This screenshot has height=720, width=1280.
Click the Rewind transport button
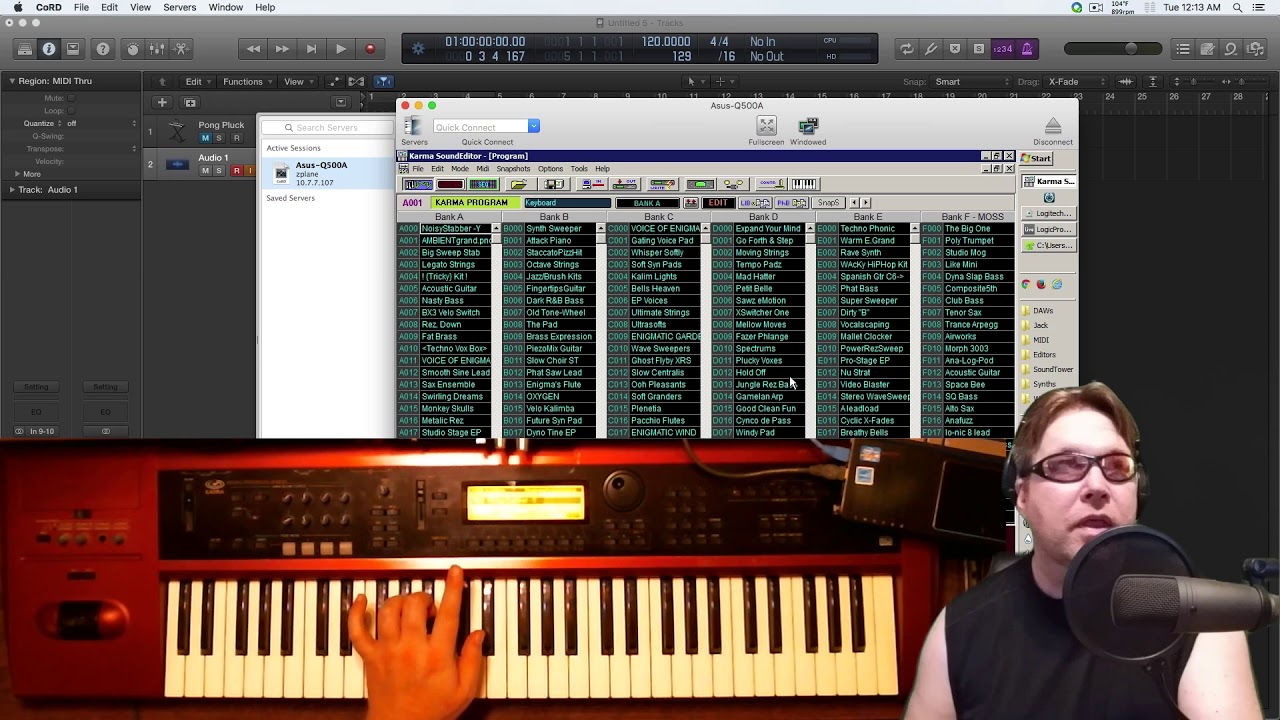click(253, 49)
